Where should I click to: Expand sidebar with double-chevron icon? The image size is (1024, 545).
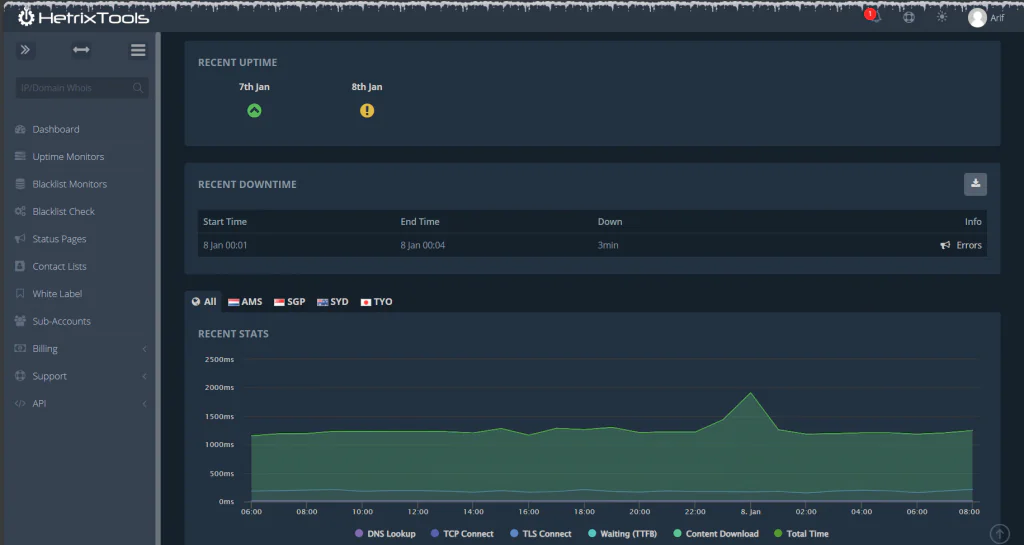click(25, 50)
